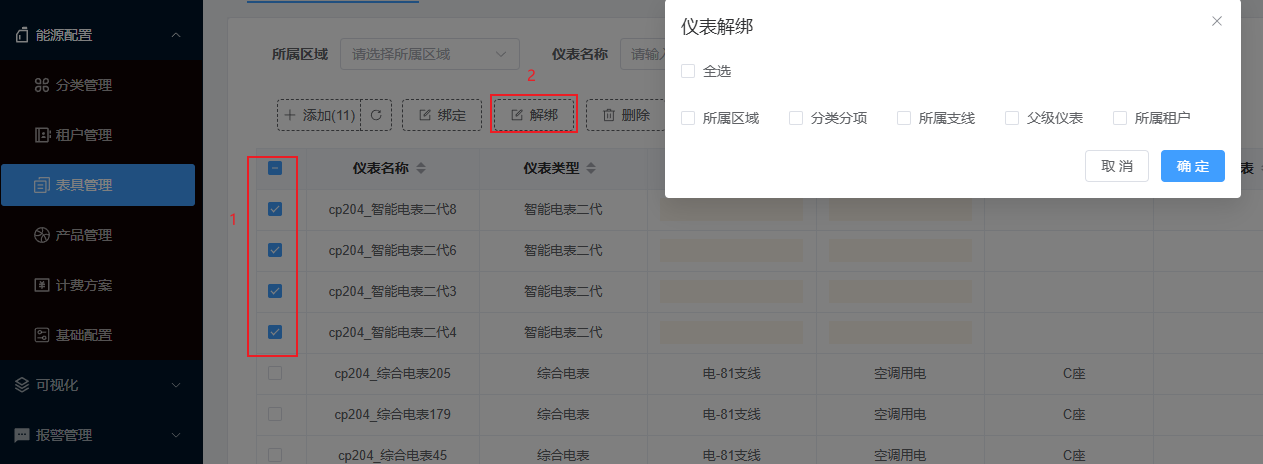Select the cp204_综合电表205 row checkbox
Image resolution: width=1263 pixels, height=464 pixels.
click(275, 373)
